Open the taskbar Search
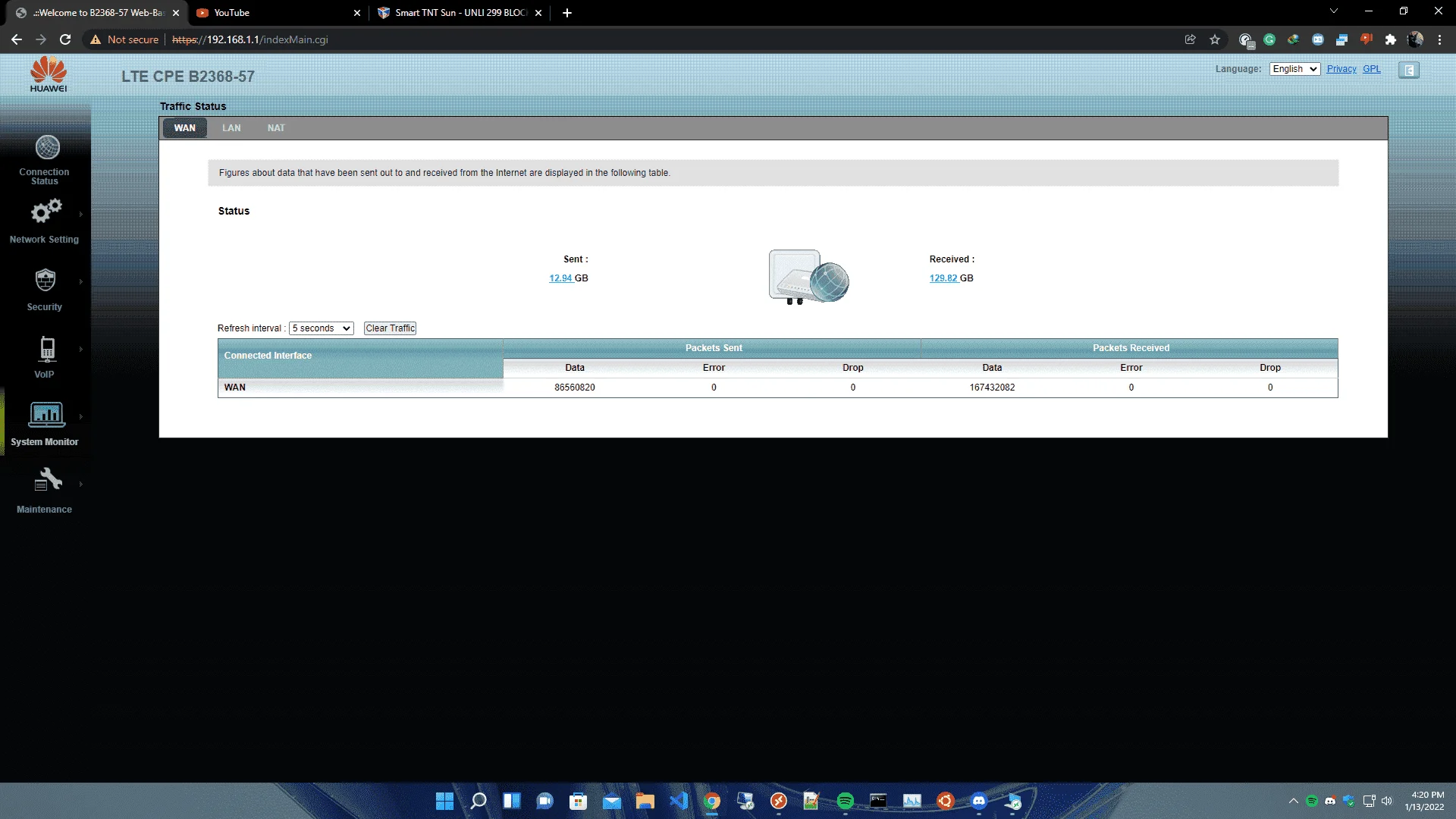 pyautogui.click(x=479, y=801)
